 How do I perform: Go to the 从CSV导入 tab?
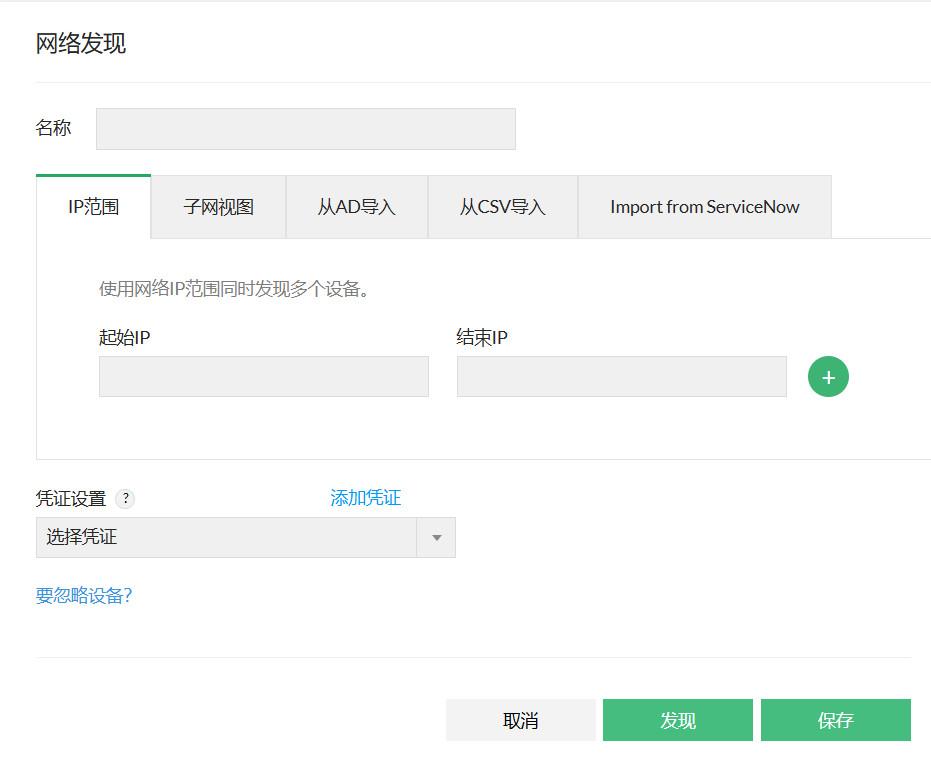(x=502, y=207)
